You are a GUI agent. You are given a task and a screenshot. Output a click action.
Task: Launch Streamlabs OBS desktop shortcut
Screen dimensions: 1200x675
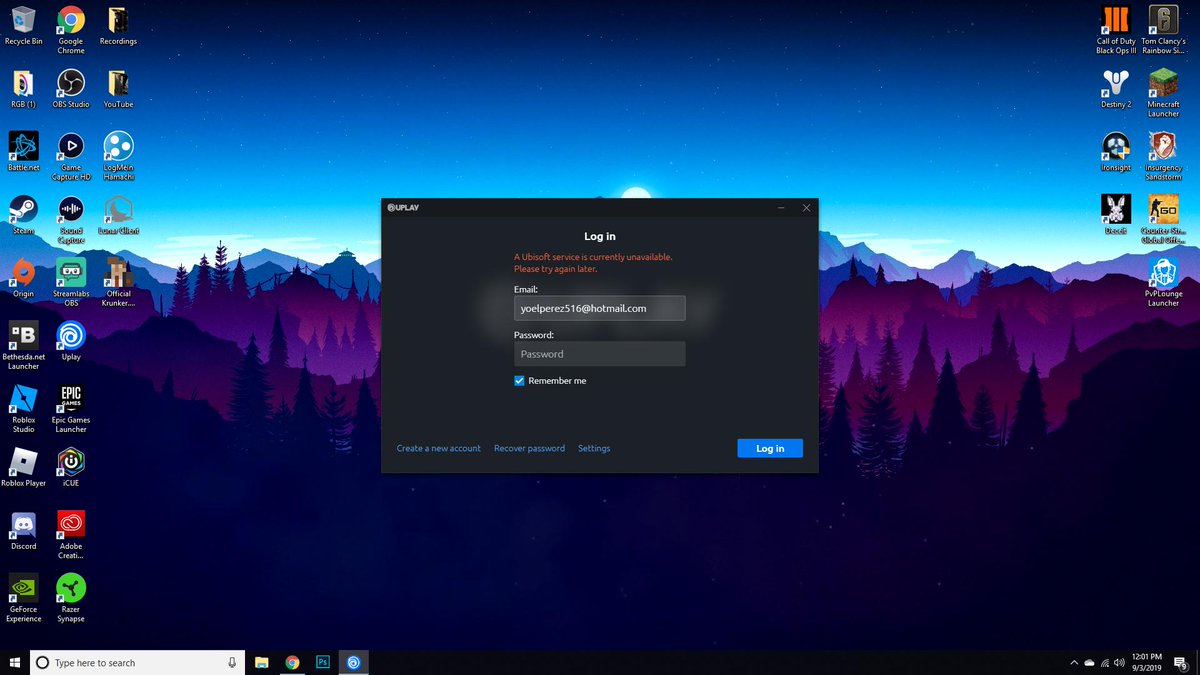pyautogui.click(x=70, y=282)
